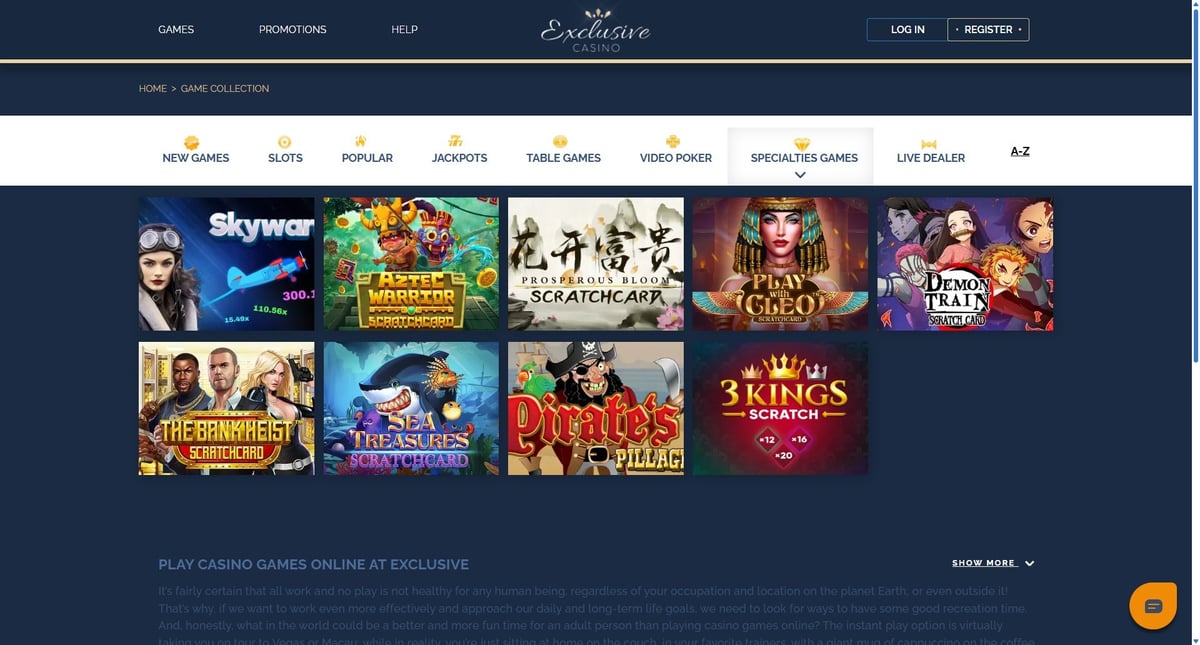The width and height of the screenshot is (1200, 645).
Task: Click the Register button
Action: 988,30
